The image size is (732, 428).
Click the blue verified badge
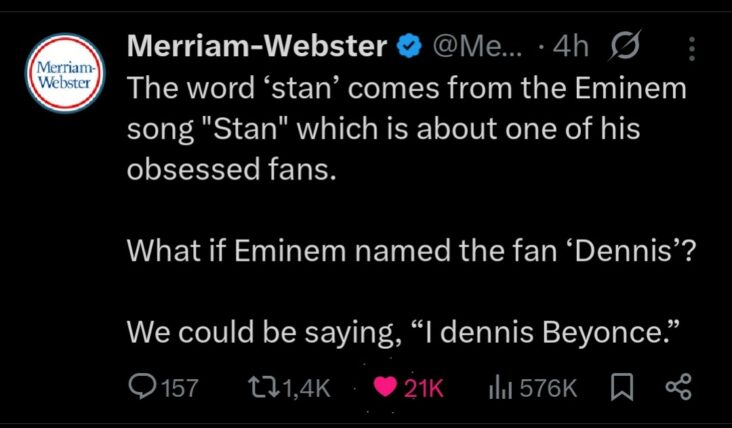point(410,47)
